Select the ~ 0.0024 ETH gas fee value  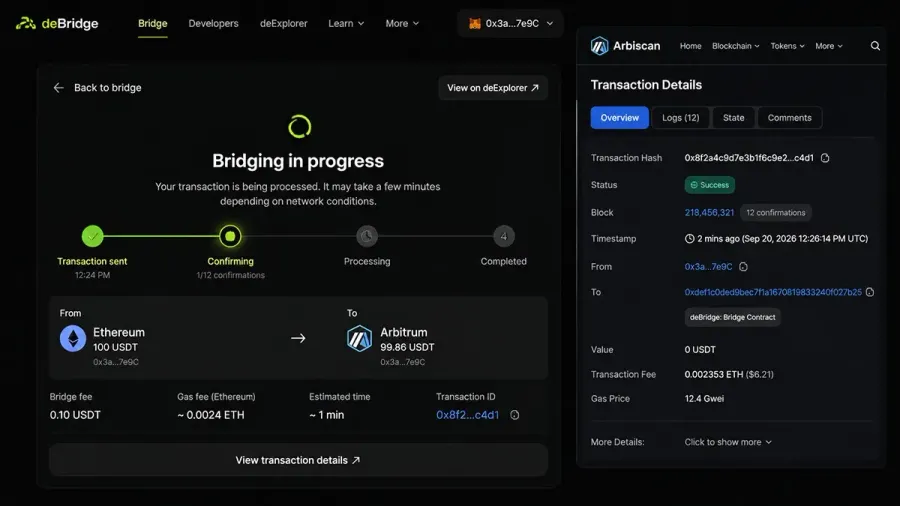[211, 415]
